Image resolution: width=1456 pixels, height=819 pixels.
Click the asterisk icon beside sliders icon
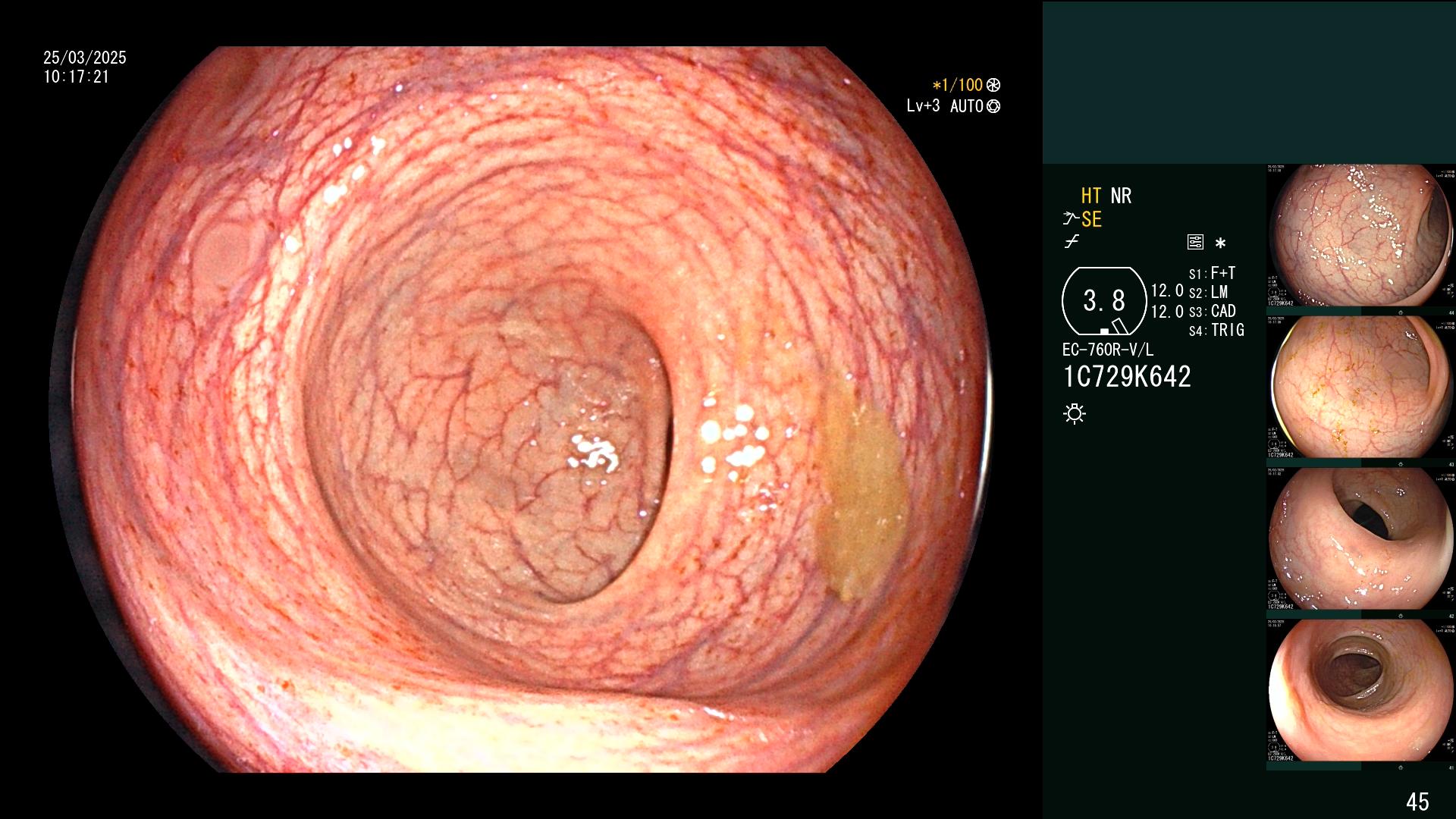1220,243
